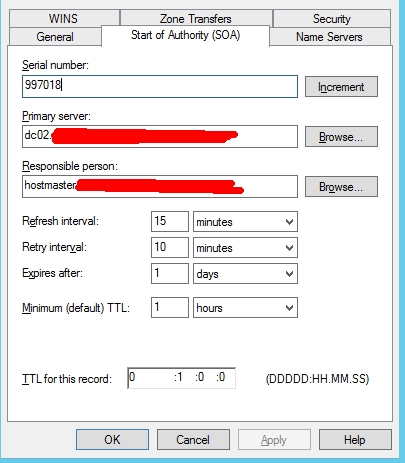Click the Increment serial number button
This screenshot has height=463, width=405.
click(x=341, y=87)
